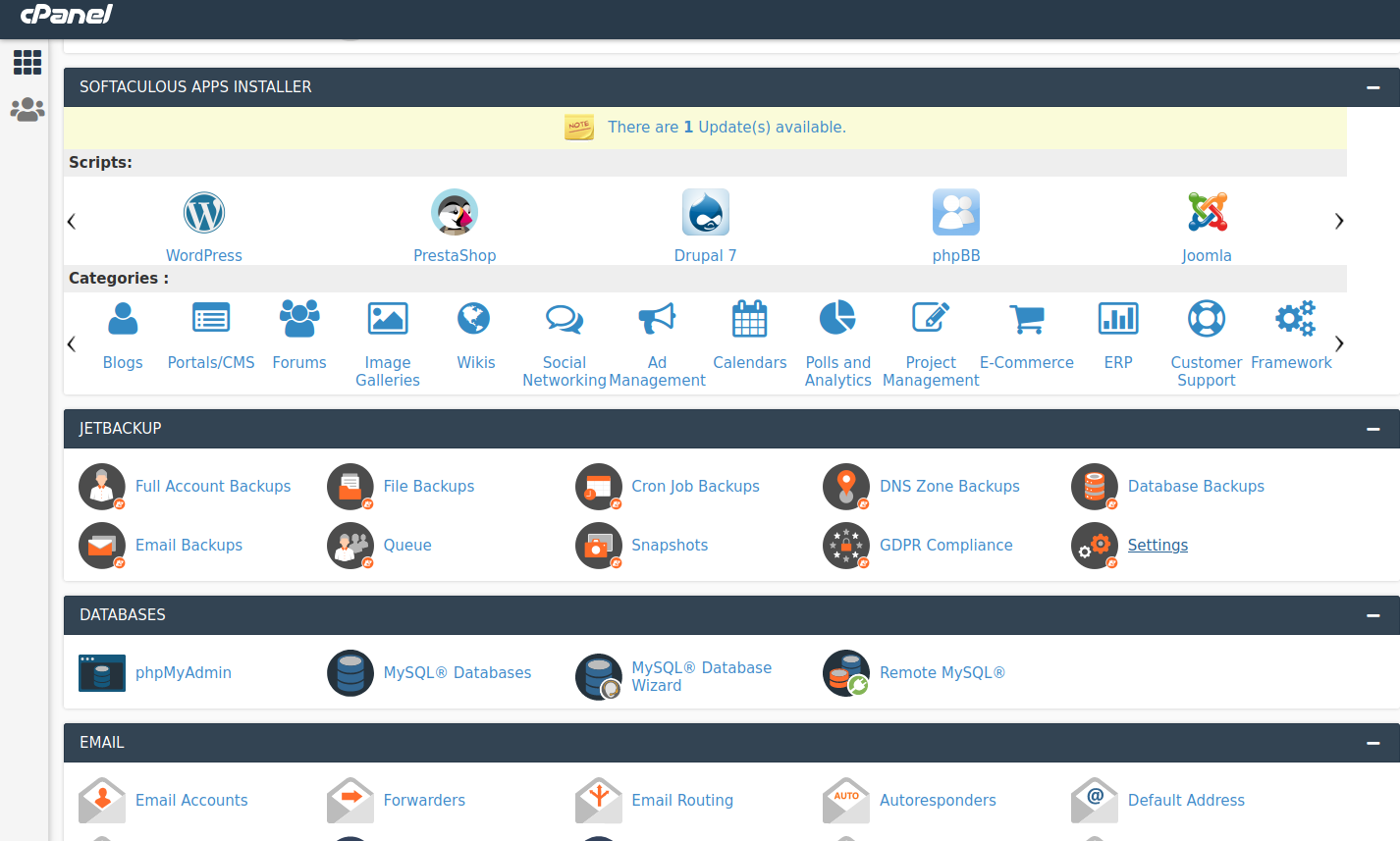Click the phpMyAdmin text link
Viewport: 1400px width, 841px height.
[184, 673]
